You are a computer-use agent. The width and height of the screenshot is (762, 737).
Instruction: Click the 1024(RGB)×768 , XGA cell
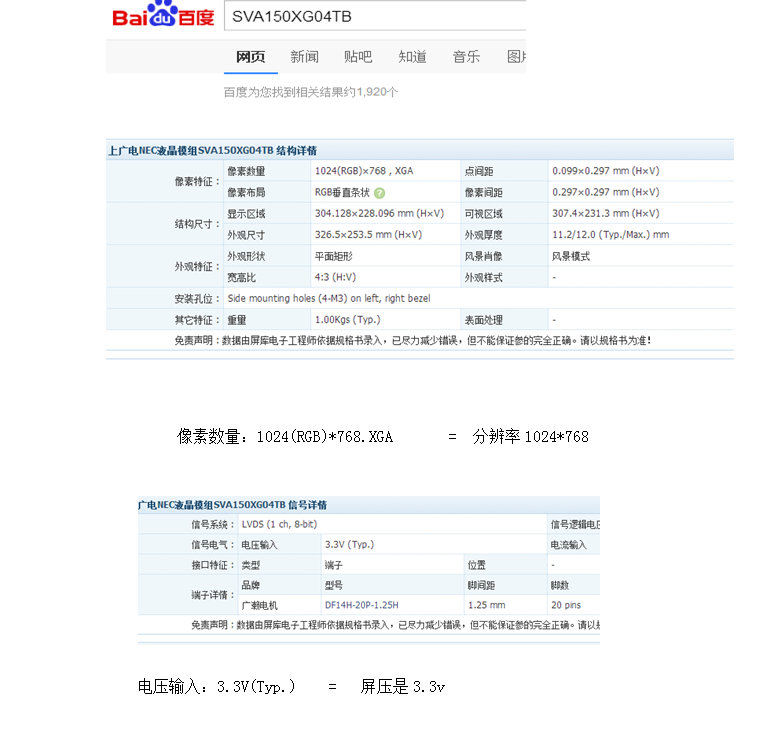(x=364, y=171)
